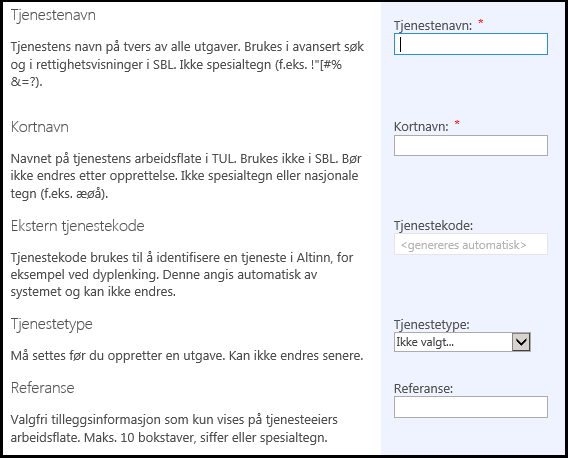Click the 'Kortnavn' section heading
The image size is (568, 458).
point(39,127)
